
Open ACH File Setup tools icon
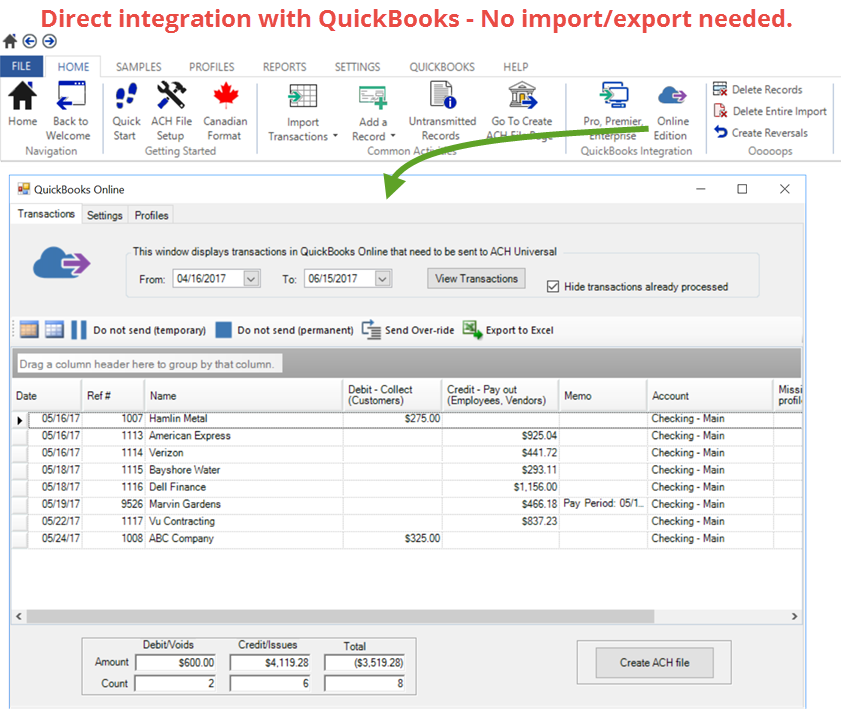click(x=171, y=97)
